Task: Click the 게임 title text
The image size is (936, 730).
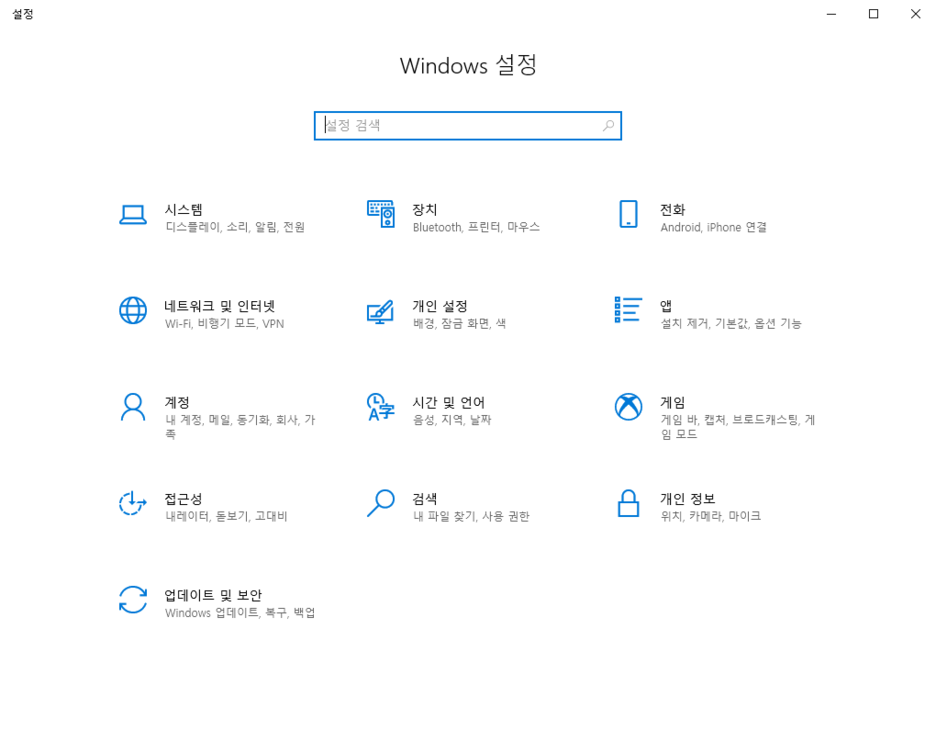Action: [x=672, y=403]
